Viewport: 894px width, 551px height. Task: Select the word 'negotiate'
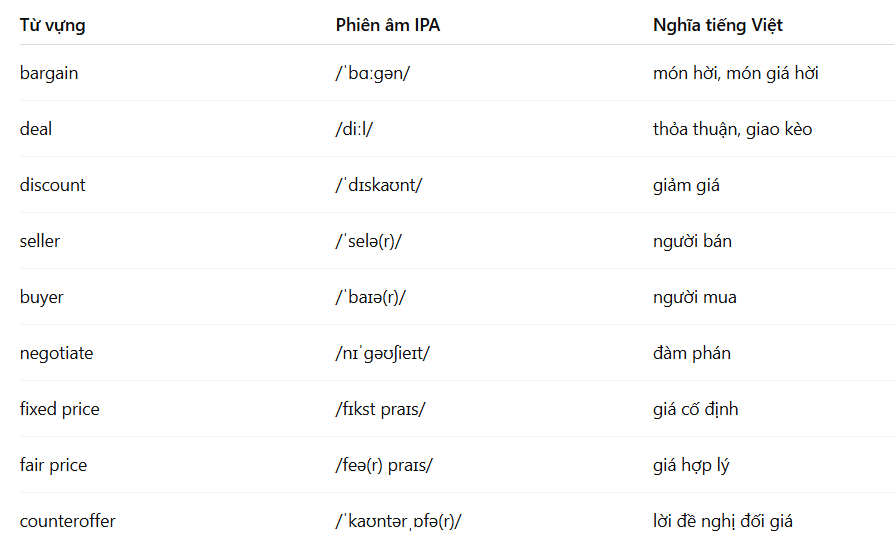coord(56,353)
